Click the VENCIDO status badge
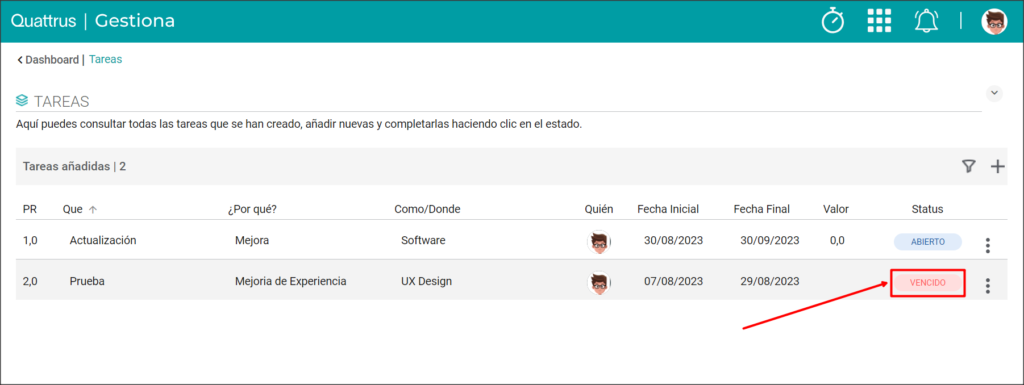Image resolution: width=1024 pixels, height=385 pixels. [x=927, y=283]
